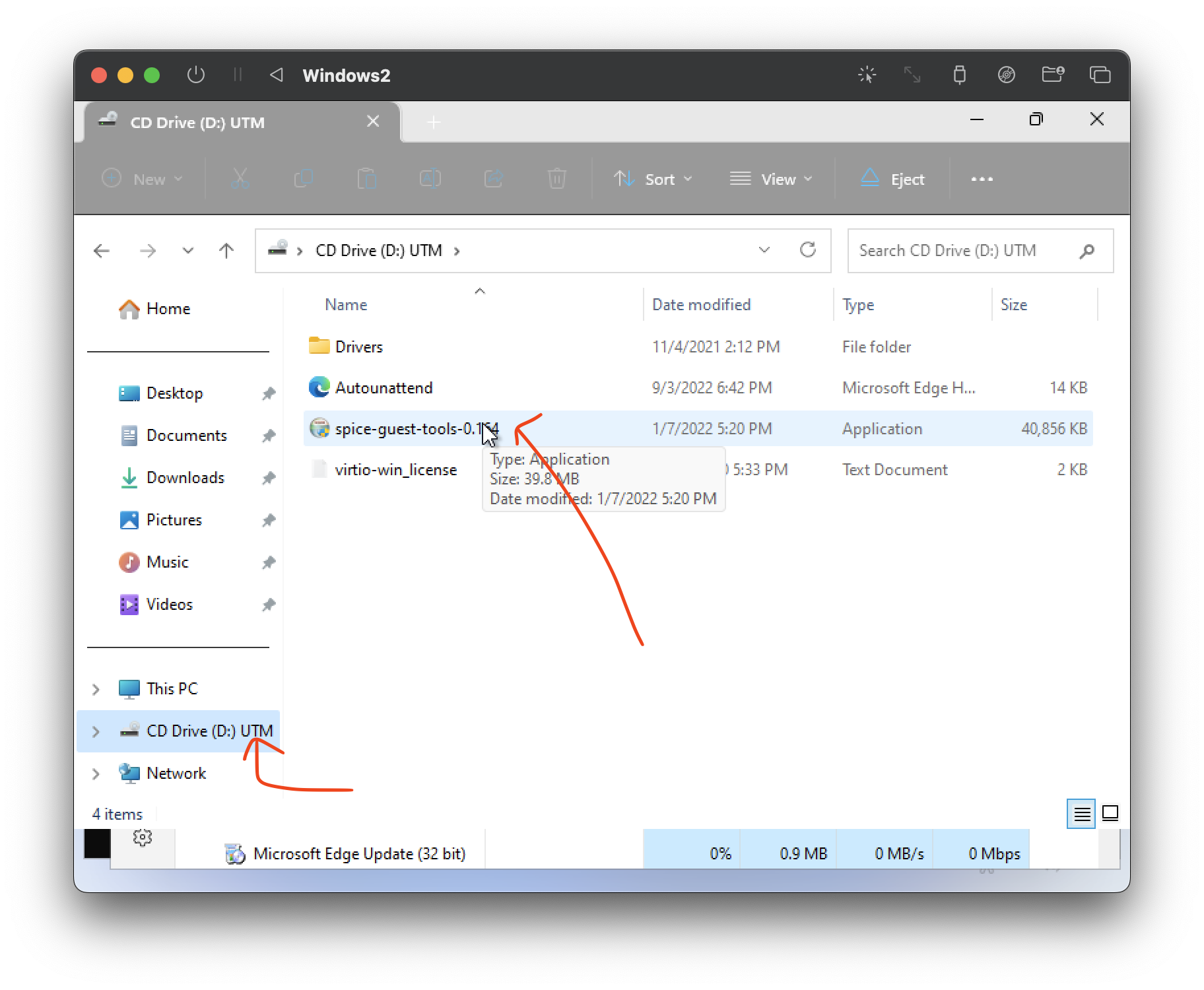Unpin Downloads using its pin icon

click(268, 478)
